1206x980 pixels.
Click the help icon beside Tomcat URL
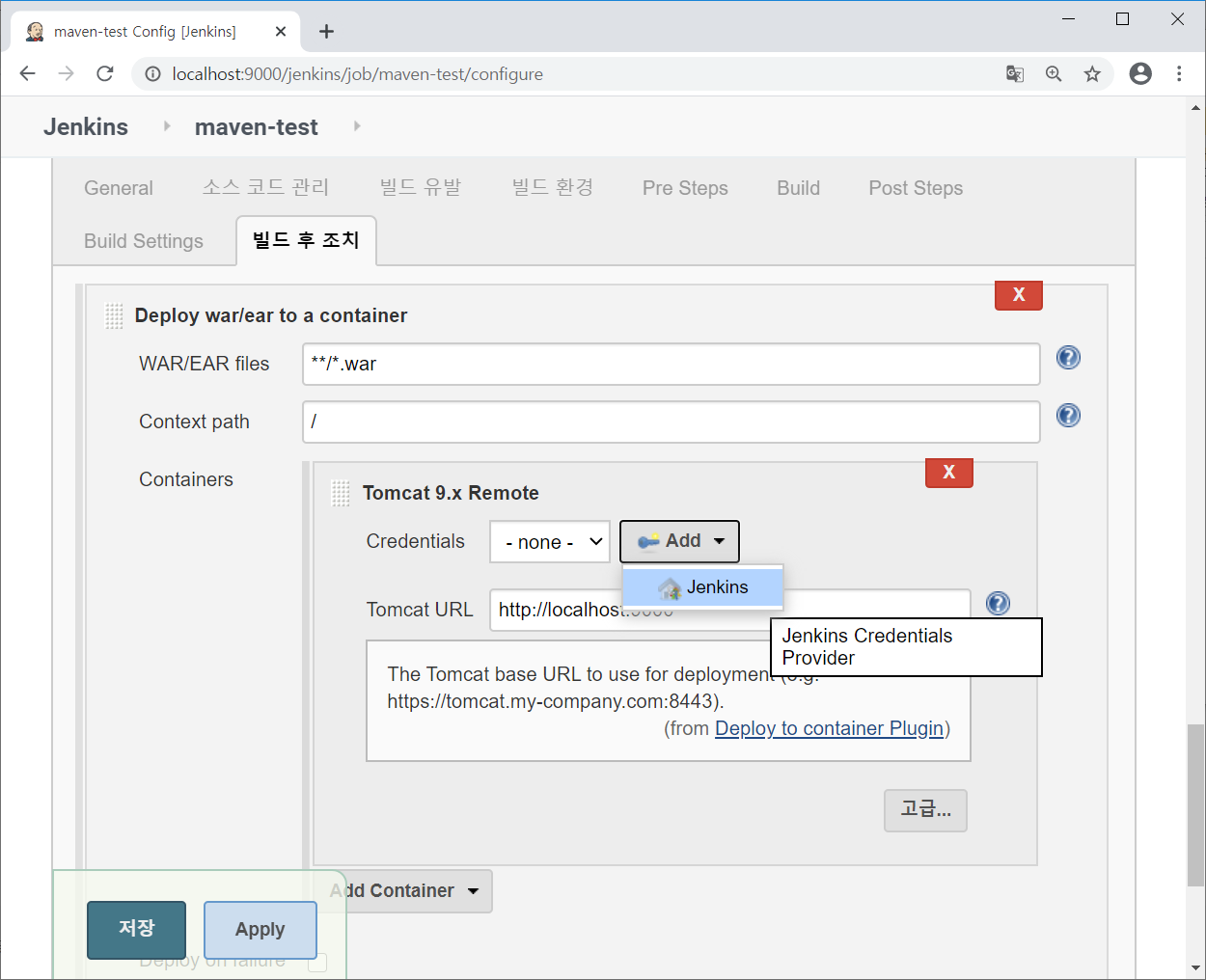(x=998, y=604)
